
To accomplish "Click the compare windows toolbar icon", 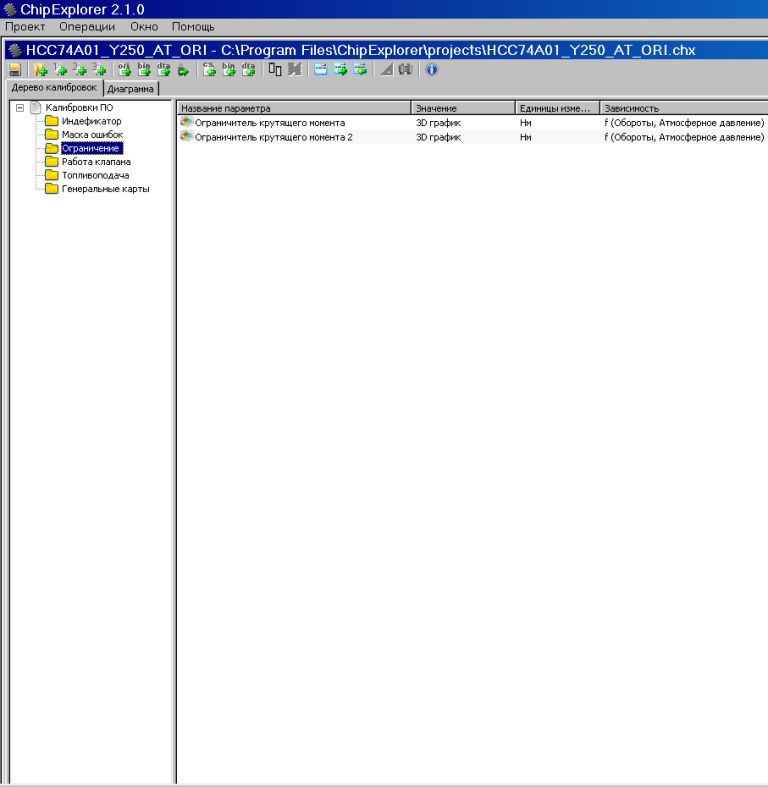I will pyautogui.click(x=274, y=70).
